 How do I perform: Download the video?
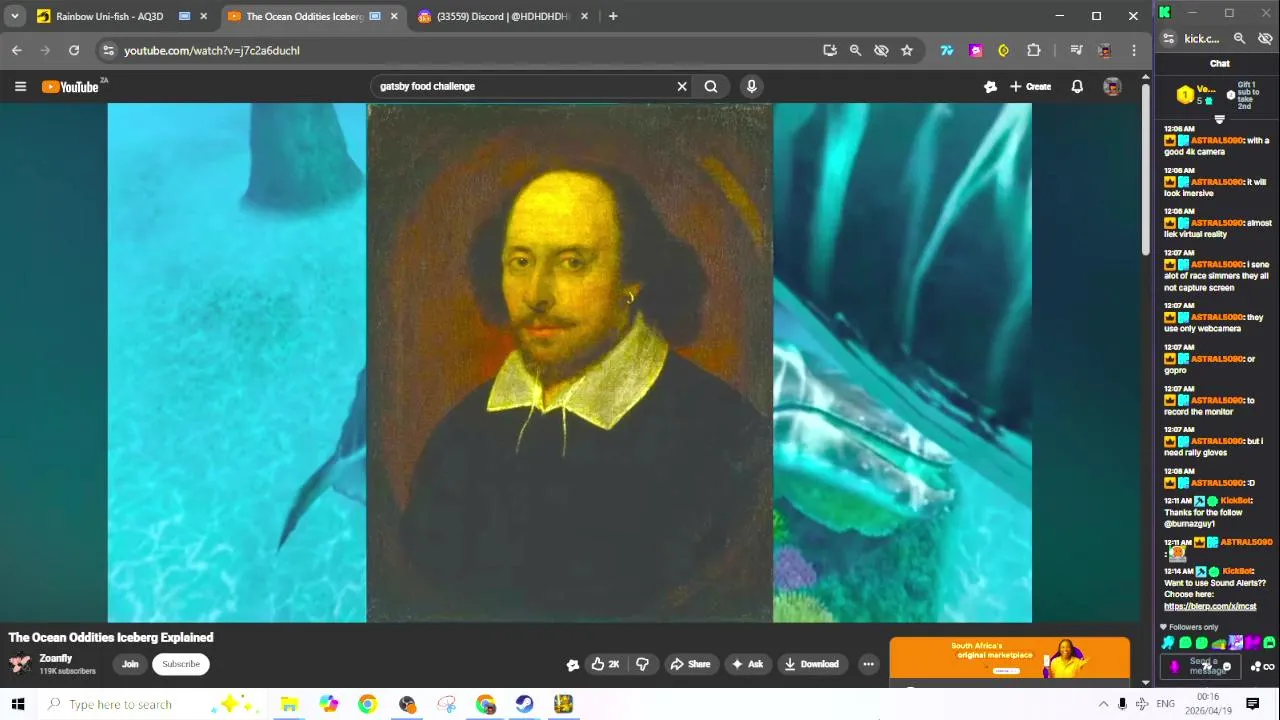pos(811,664)
